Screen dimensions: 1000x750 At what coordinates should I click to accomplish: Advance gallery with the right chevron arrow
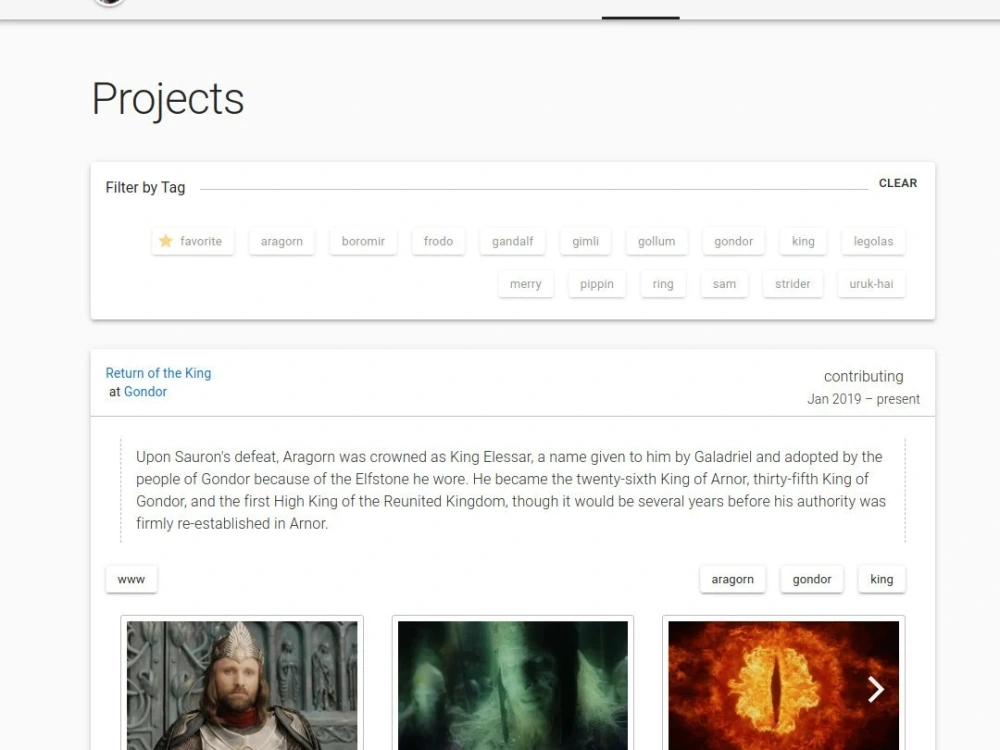click(x=876, y=689)
